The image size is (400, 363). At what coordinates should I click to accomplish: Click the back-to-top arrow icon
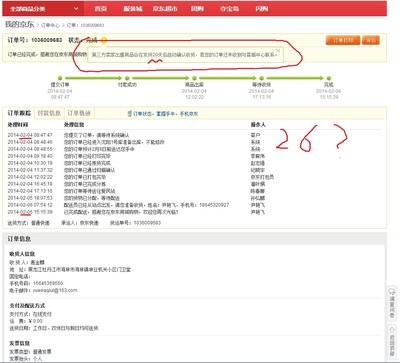coord(392,330)
